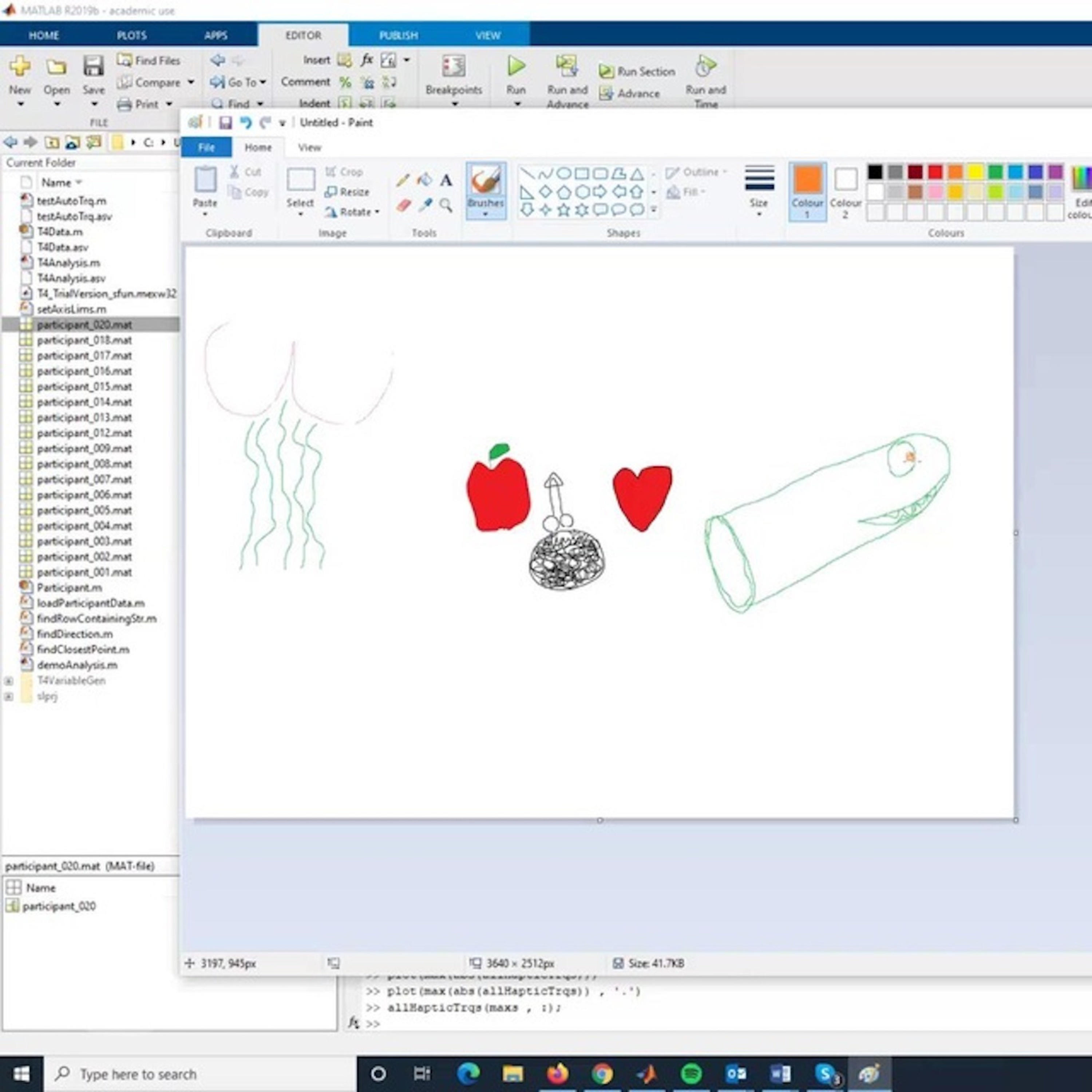
Task: Click the Save icon in Paint title bar
Action: click(226, 123)
